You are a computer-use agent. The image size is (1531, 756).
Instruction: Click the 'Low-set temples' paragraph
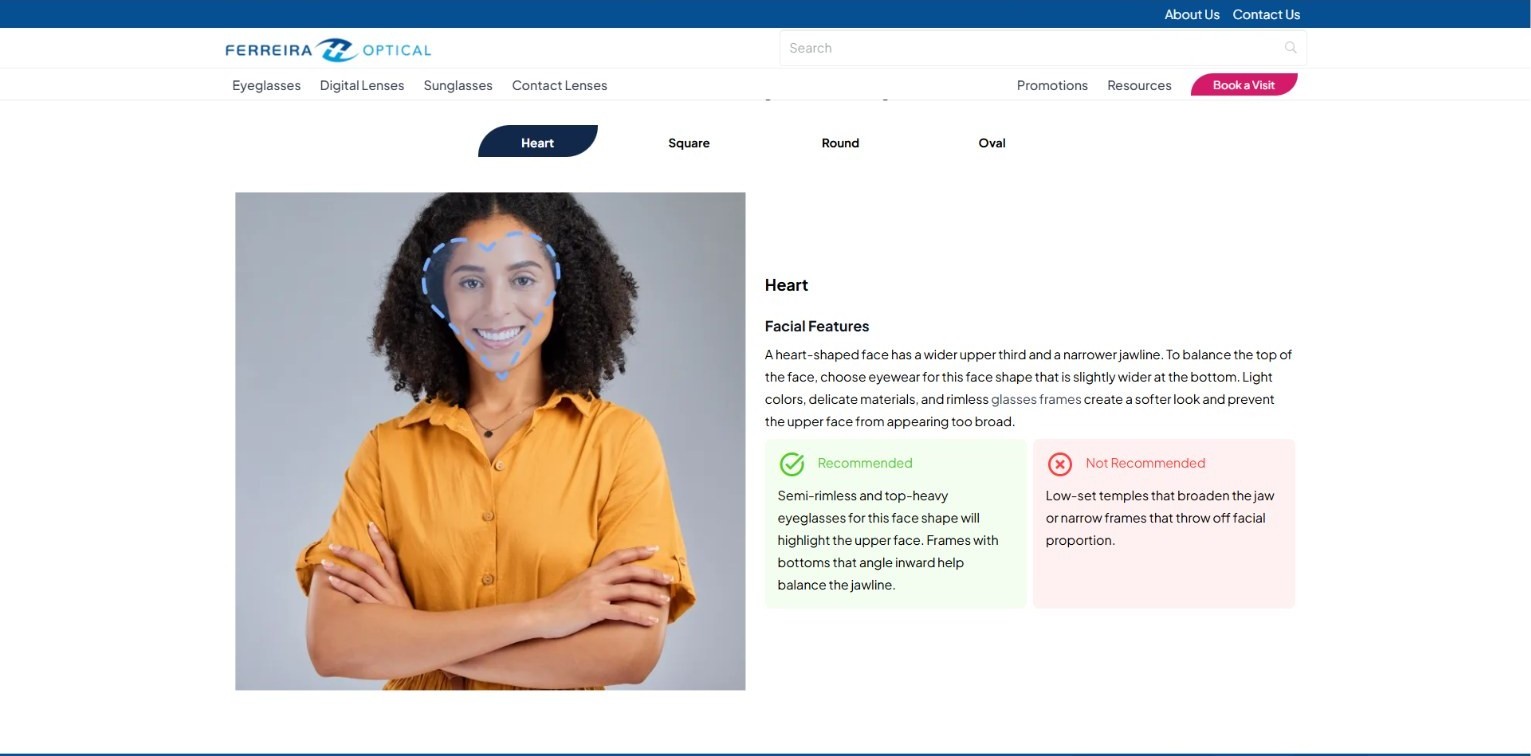pyautogui.click(x=1160, y=518)
